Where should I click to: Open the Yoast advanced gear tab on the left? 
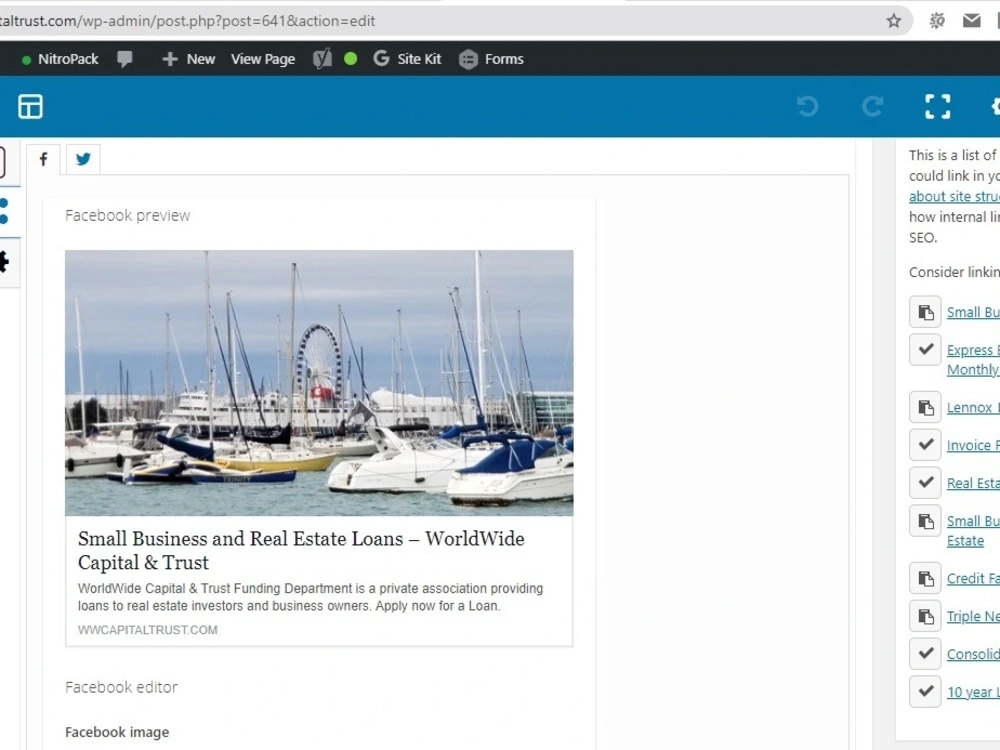[x=5, y=261]
